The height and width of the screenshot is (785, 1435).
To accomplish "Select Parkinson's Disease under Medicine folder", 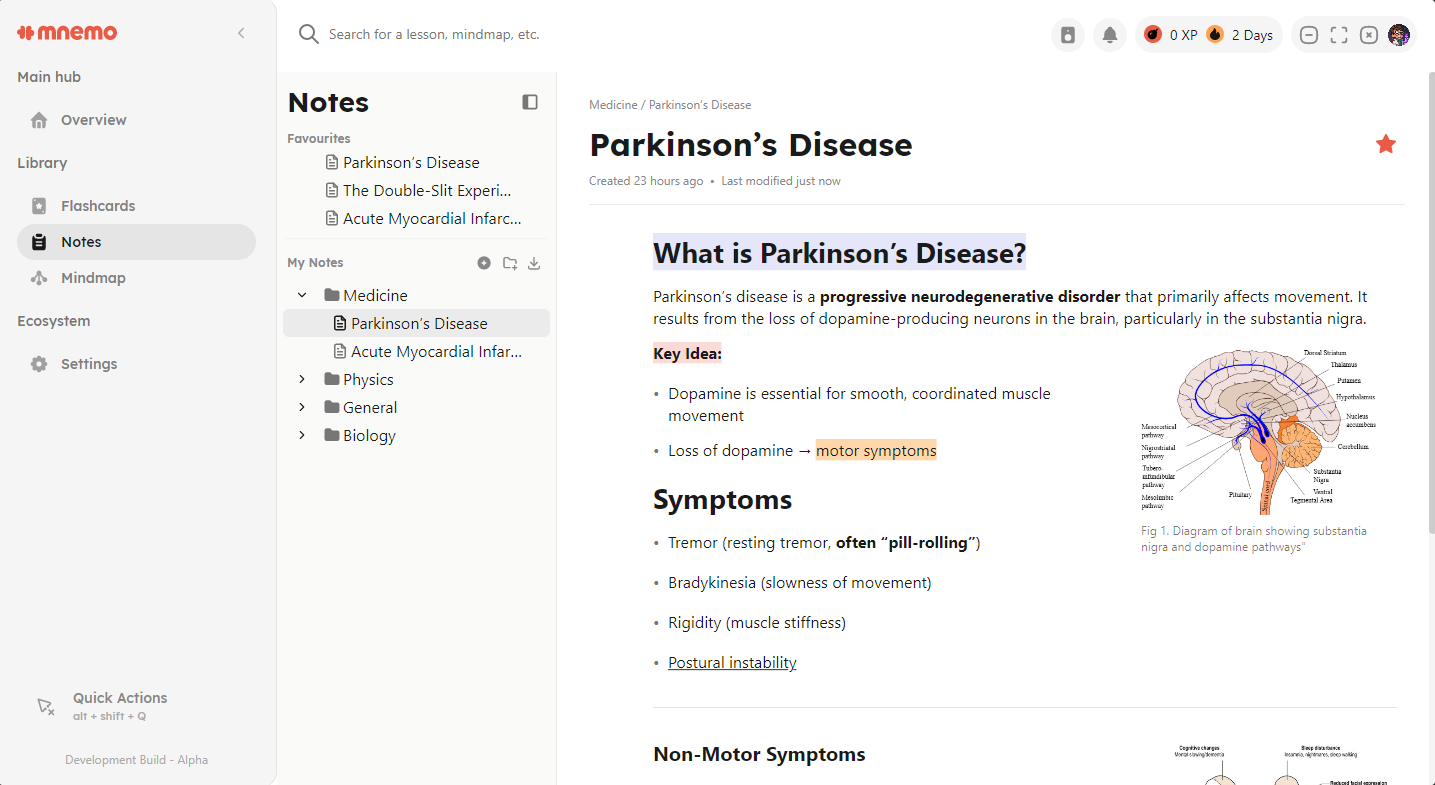I will pos(416,323).
